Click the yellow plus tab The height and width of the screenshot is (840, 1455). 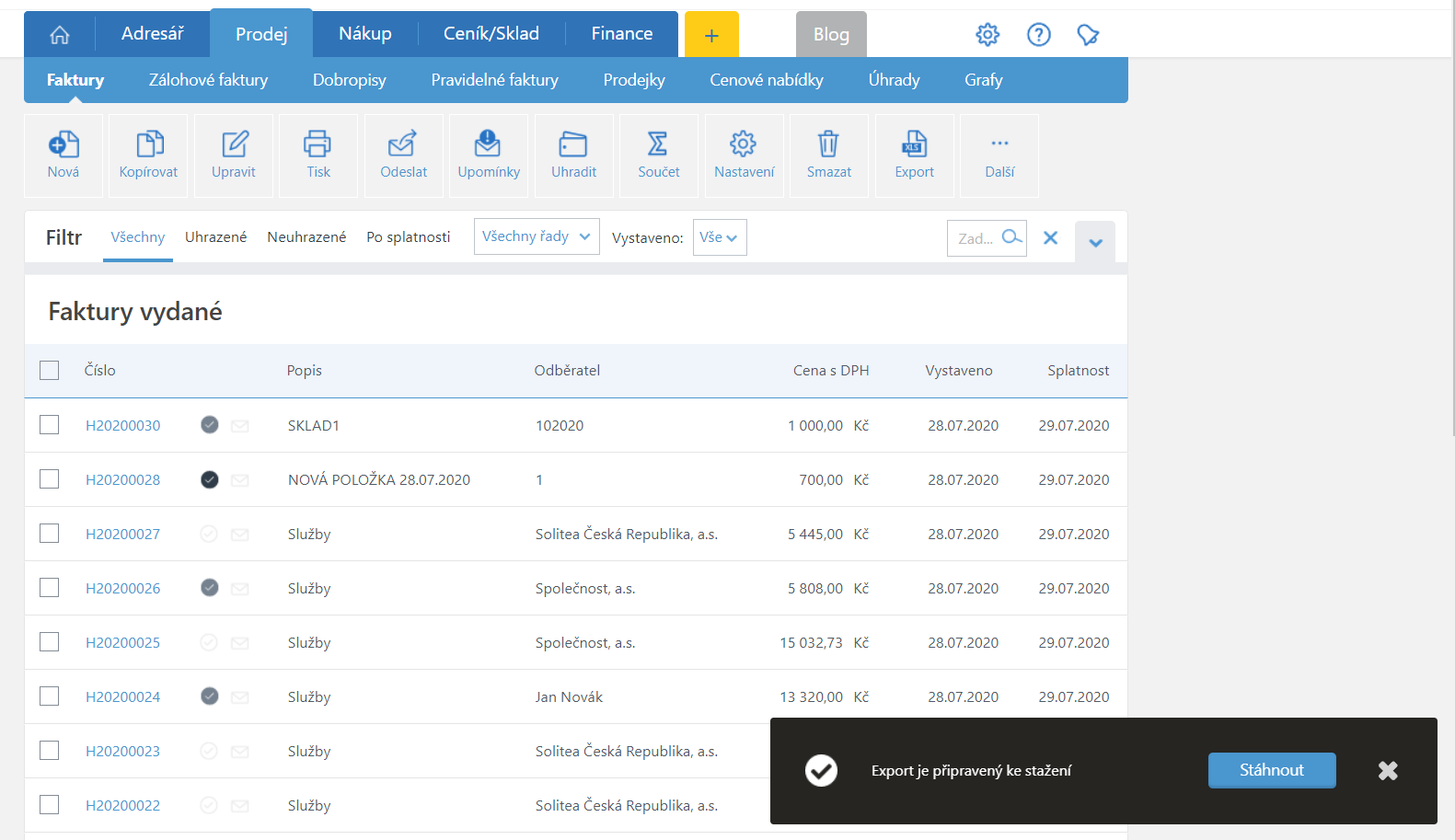[711, 35]
